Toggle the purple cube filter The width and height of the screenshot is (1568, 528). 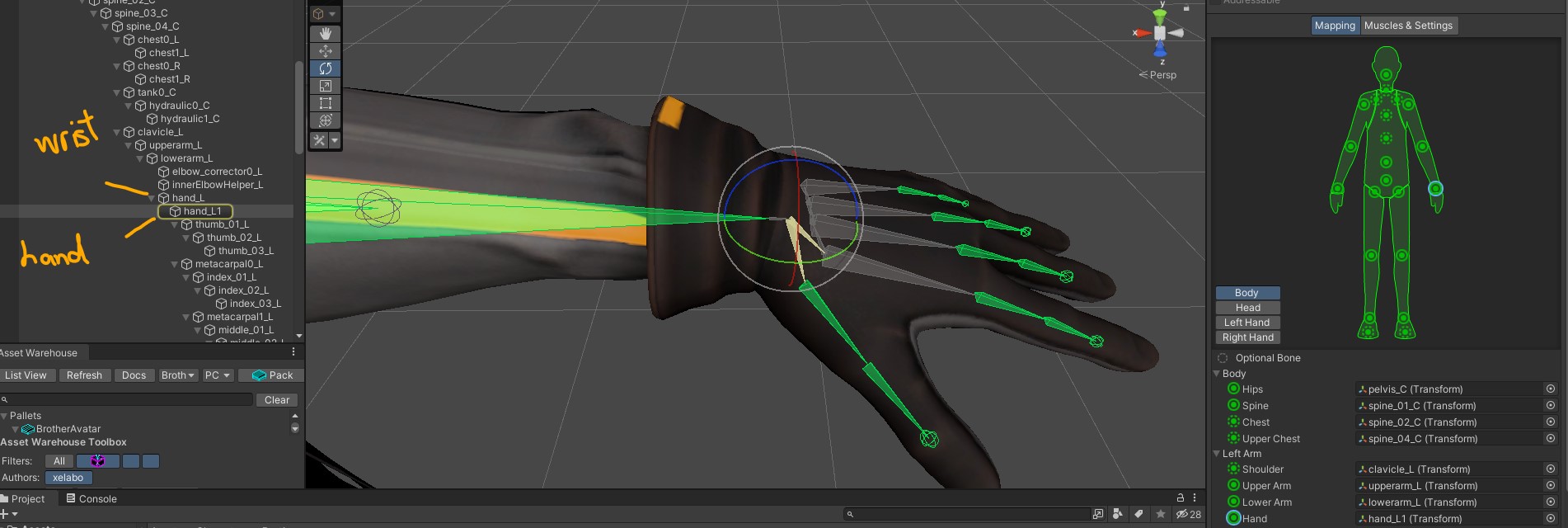pos(98,461)
